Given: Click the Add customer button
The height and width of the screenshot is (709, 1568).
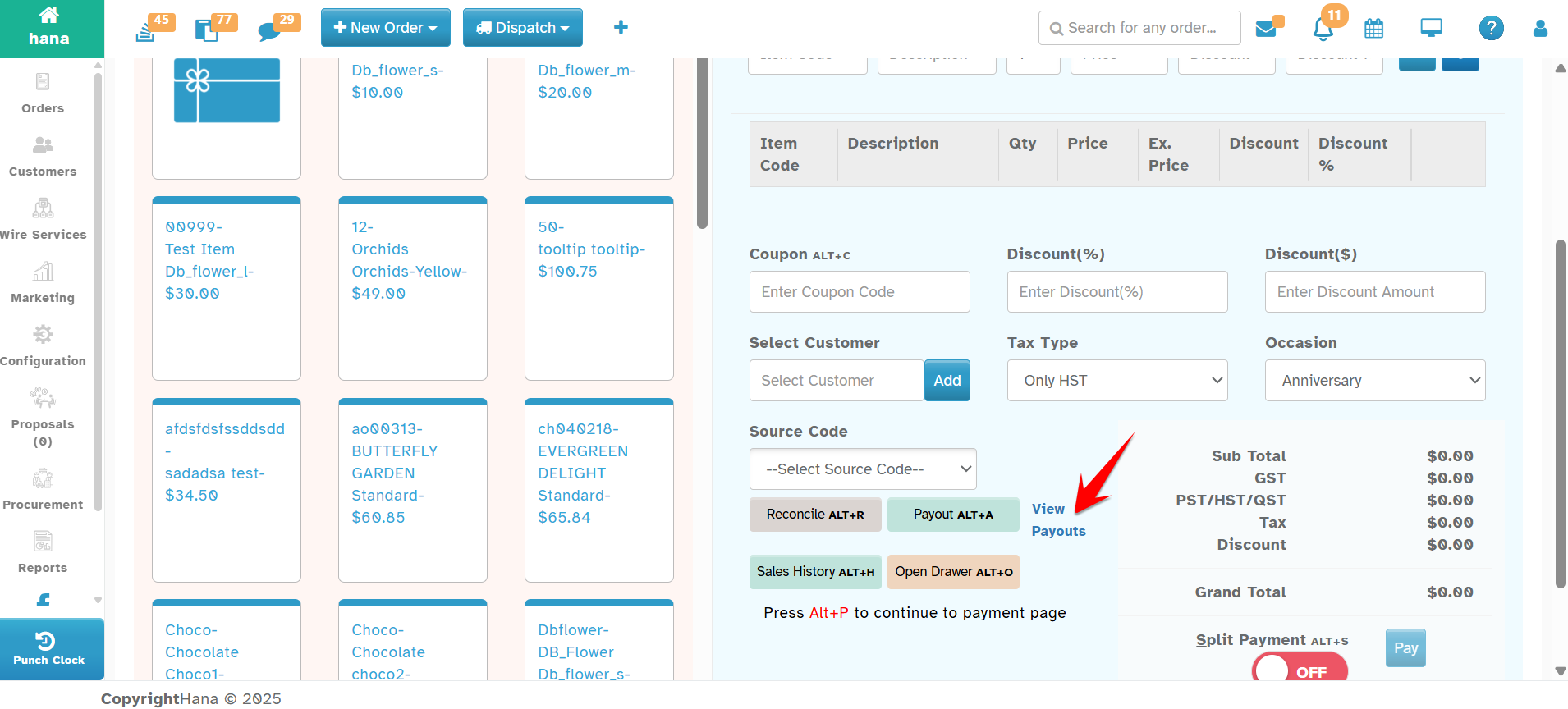Looking at the screenshot, I should click(x=947, y=381).
